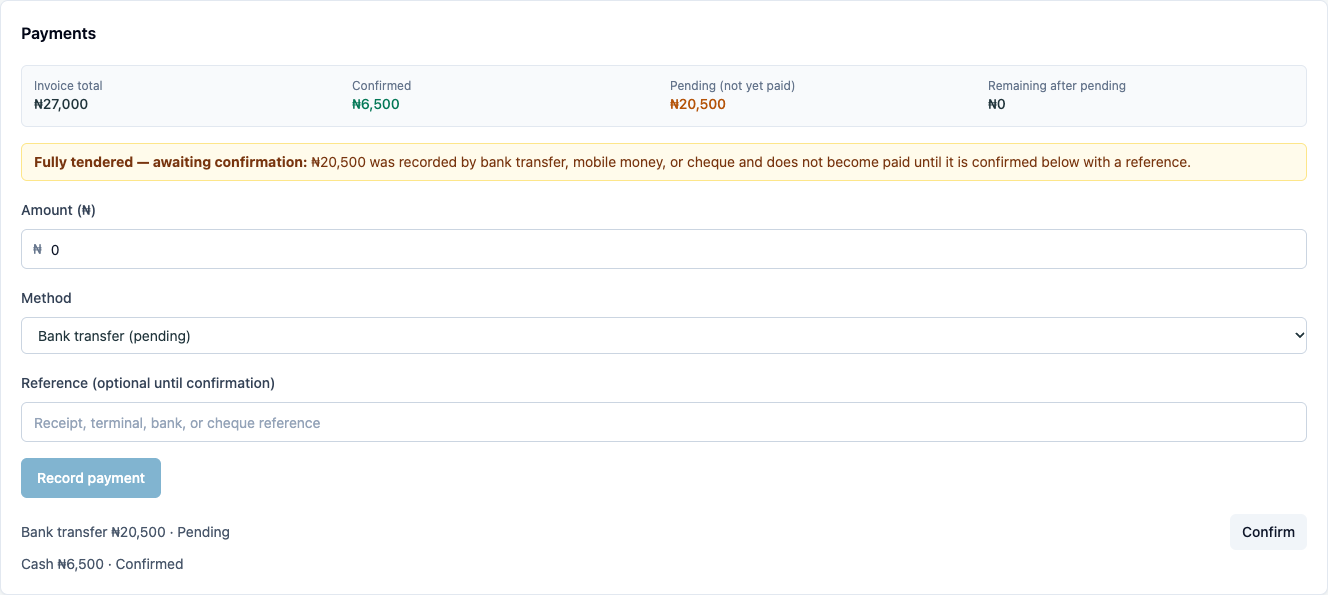This screenshot has width=1328, height=595.
Task: Focus the Reference text field
Action: (x=664, y=422)
